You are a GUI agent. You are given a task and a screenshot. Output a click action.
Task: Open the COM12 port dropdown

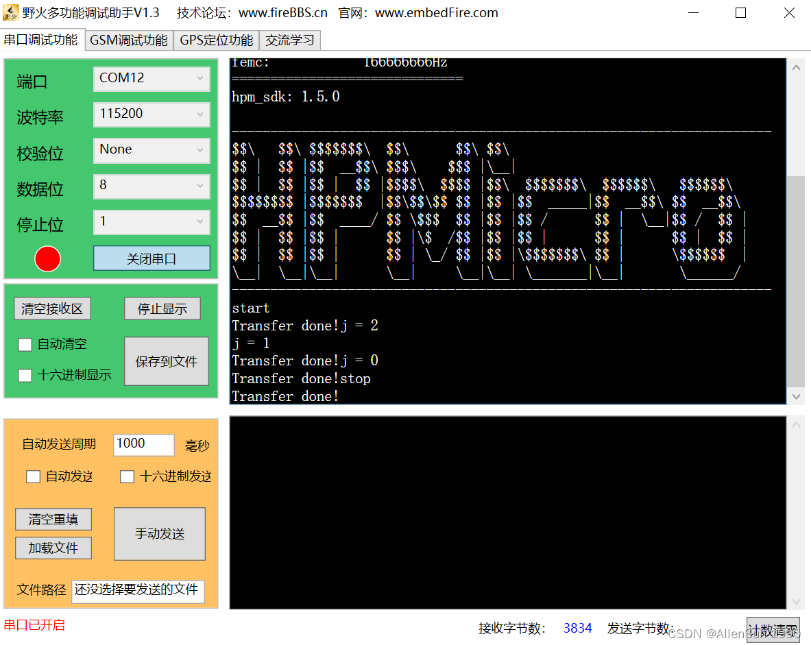pyautogui.click(x=152, y=78)
